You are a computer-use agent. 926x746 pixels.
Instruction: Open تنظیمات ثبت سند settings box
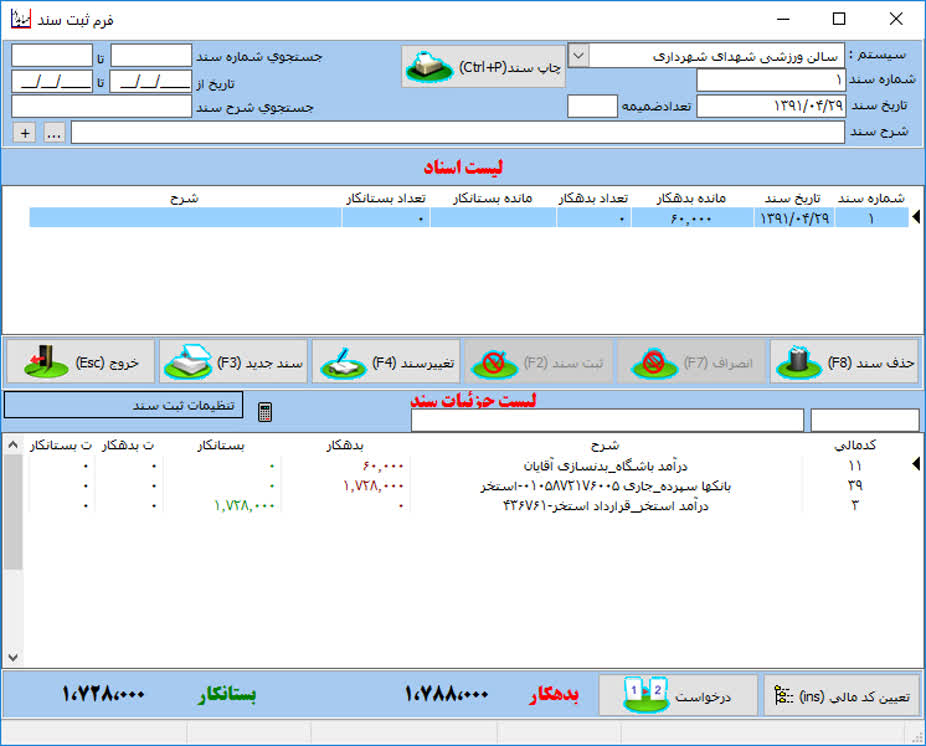click(123, 405)
